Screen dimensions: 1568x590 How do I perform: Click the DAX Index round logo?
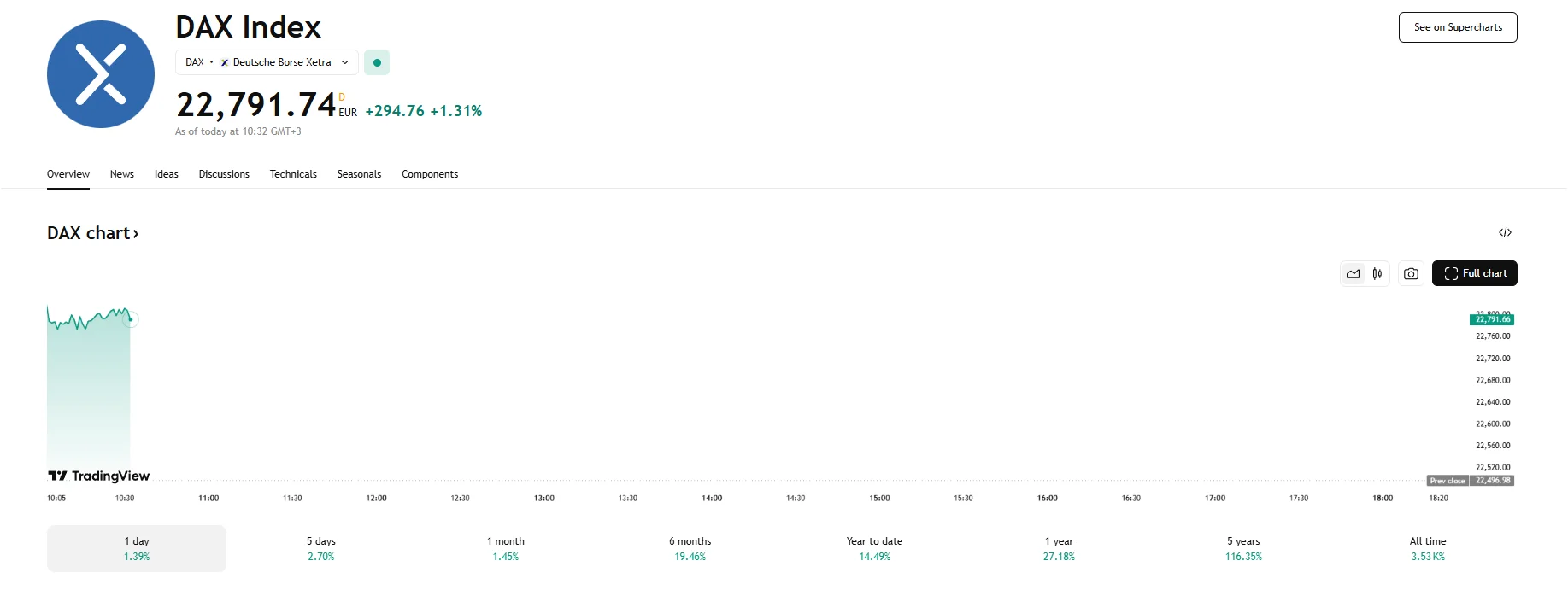click(x=101, y=74)
